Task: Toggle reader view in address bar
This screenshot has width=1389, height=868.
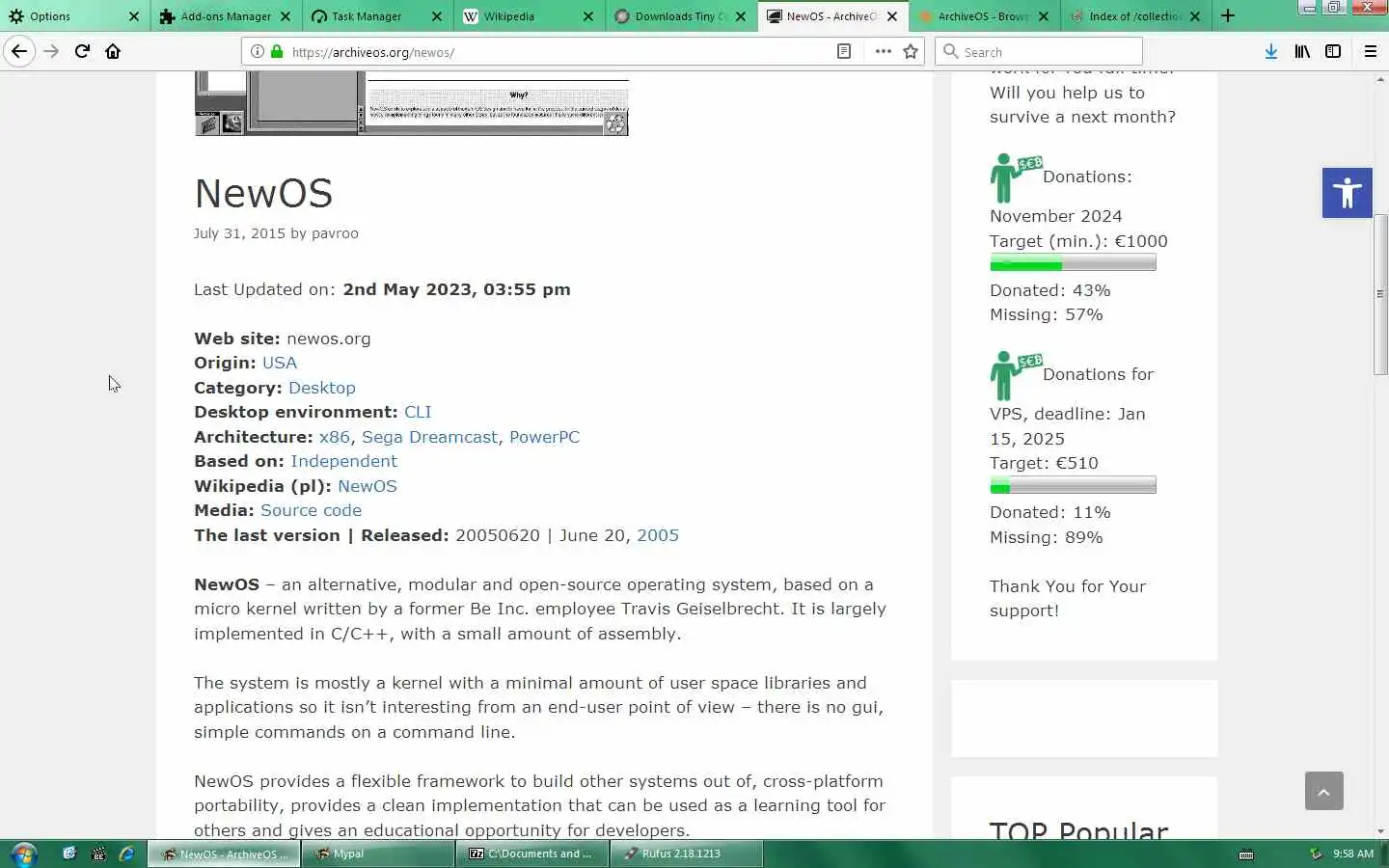Action: (844, 52)
